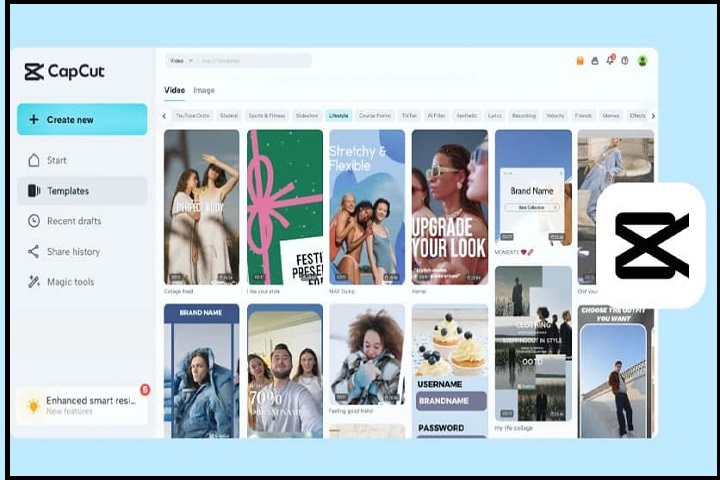Go to Recent drafts in sidebar
Image resolution: width=720 pixels, height=480 pixels.
coord(73,221)
